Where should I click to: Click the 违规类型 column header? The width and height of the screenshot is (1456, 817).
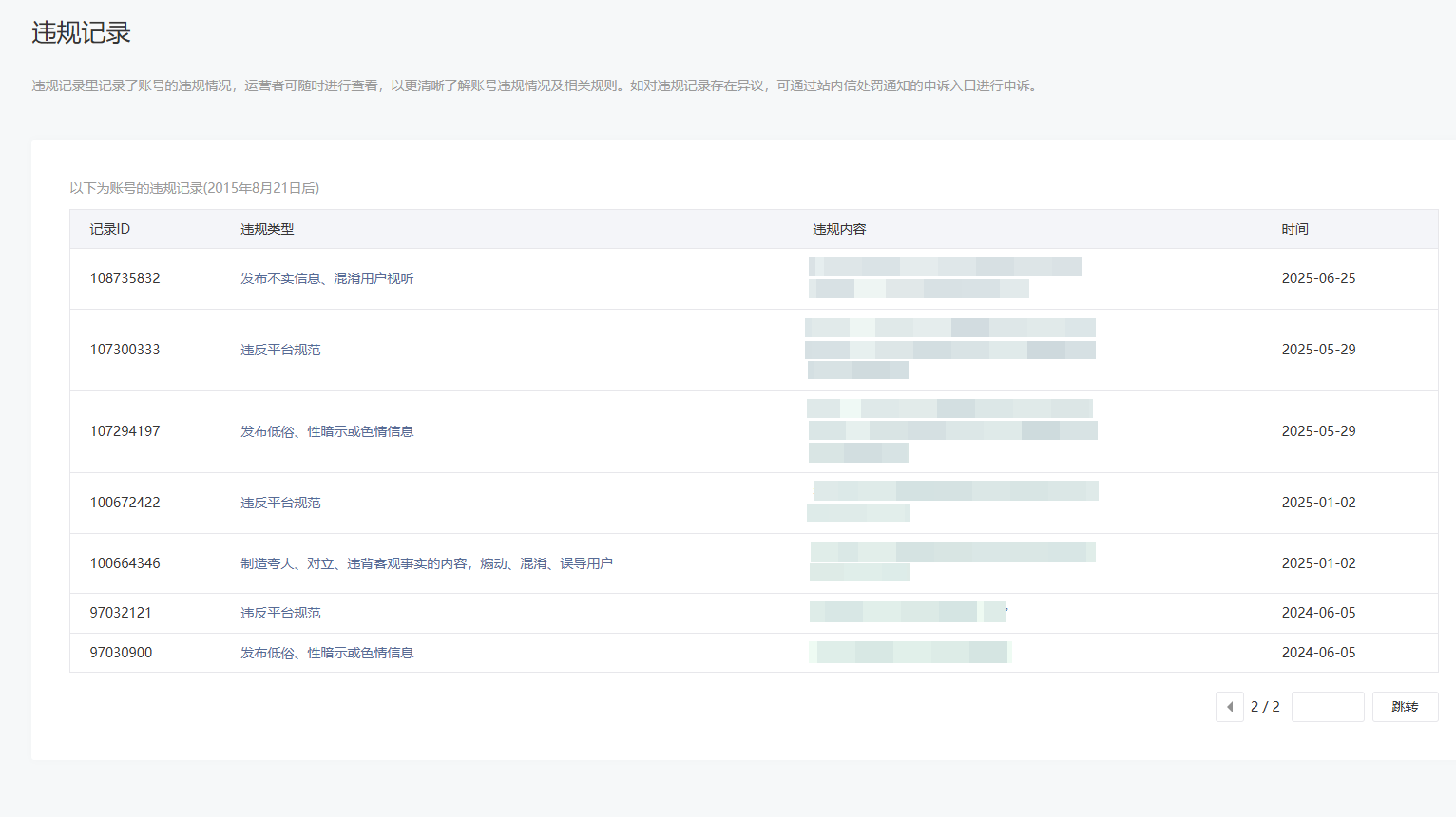point(267,229)
